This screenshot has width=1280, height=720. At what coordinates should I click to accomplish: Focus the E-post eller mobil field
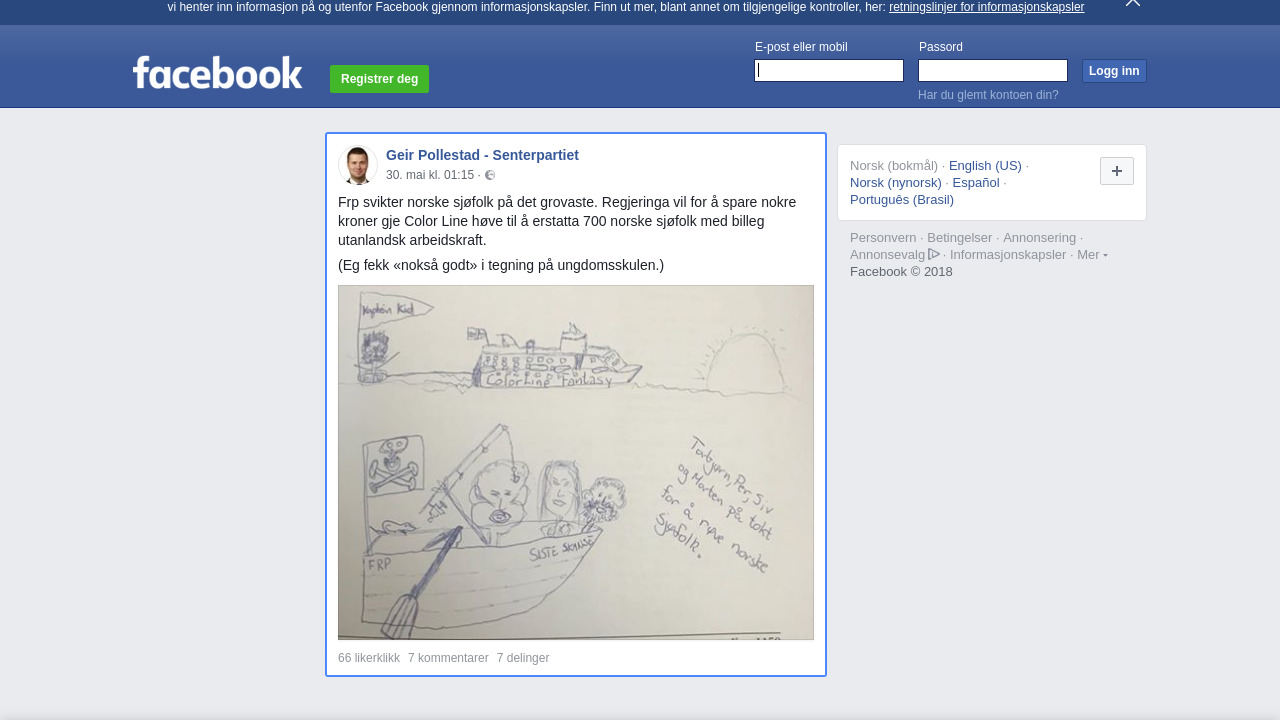tap(829, 70)
